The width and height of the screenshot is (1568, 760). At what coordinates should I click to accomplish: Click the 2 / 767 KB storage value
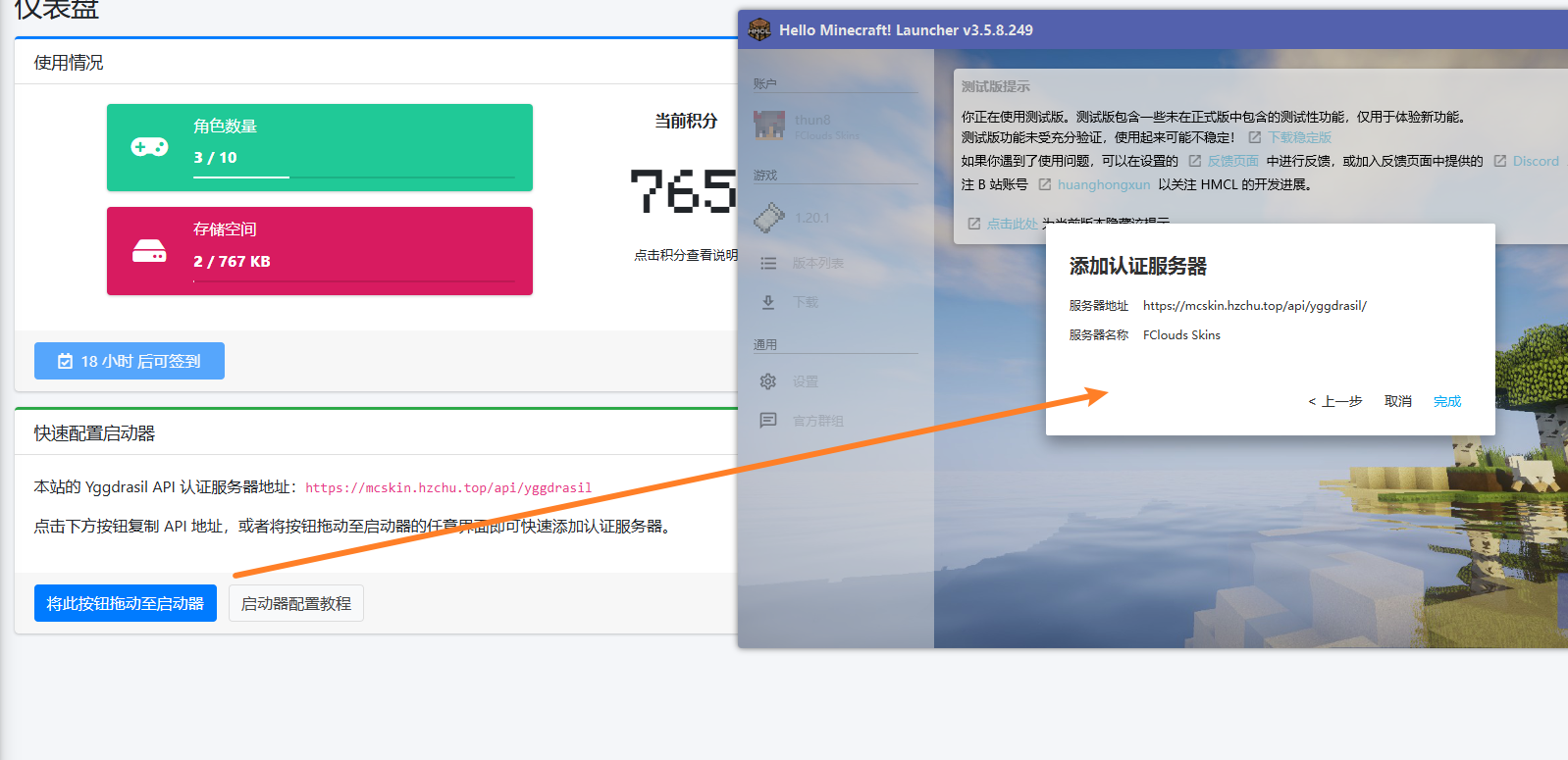232,261
